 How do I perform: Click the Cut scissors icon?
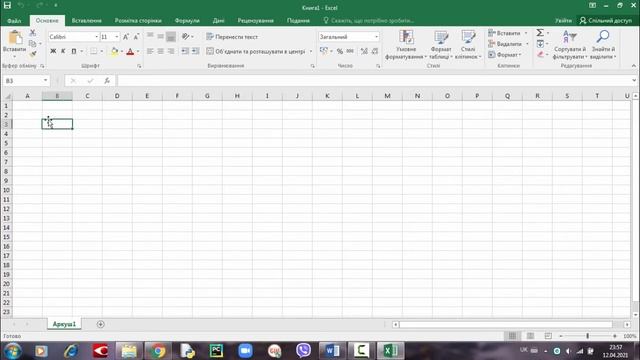click(x=33, y=33)
